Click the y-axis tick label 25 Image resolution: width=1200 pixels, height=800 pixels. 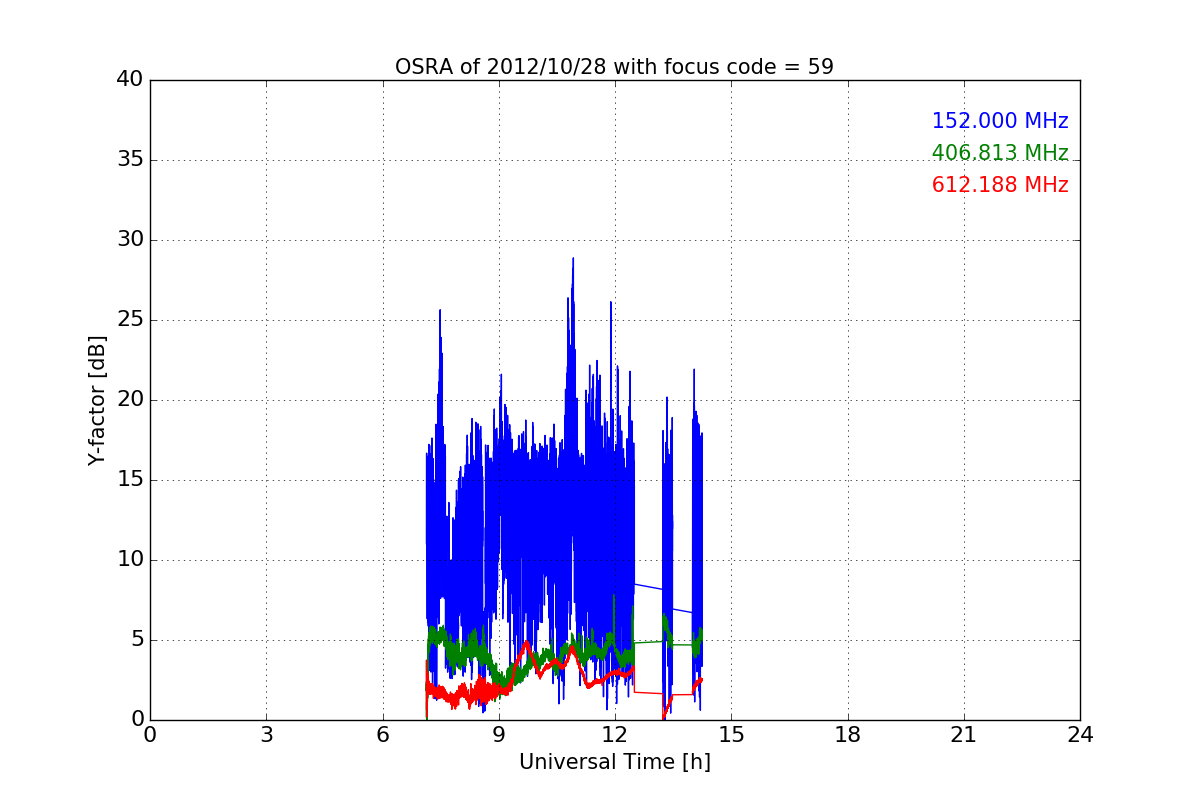[130, 320]
